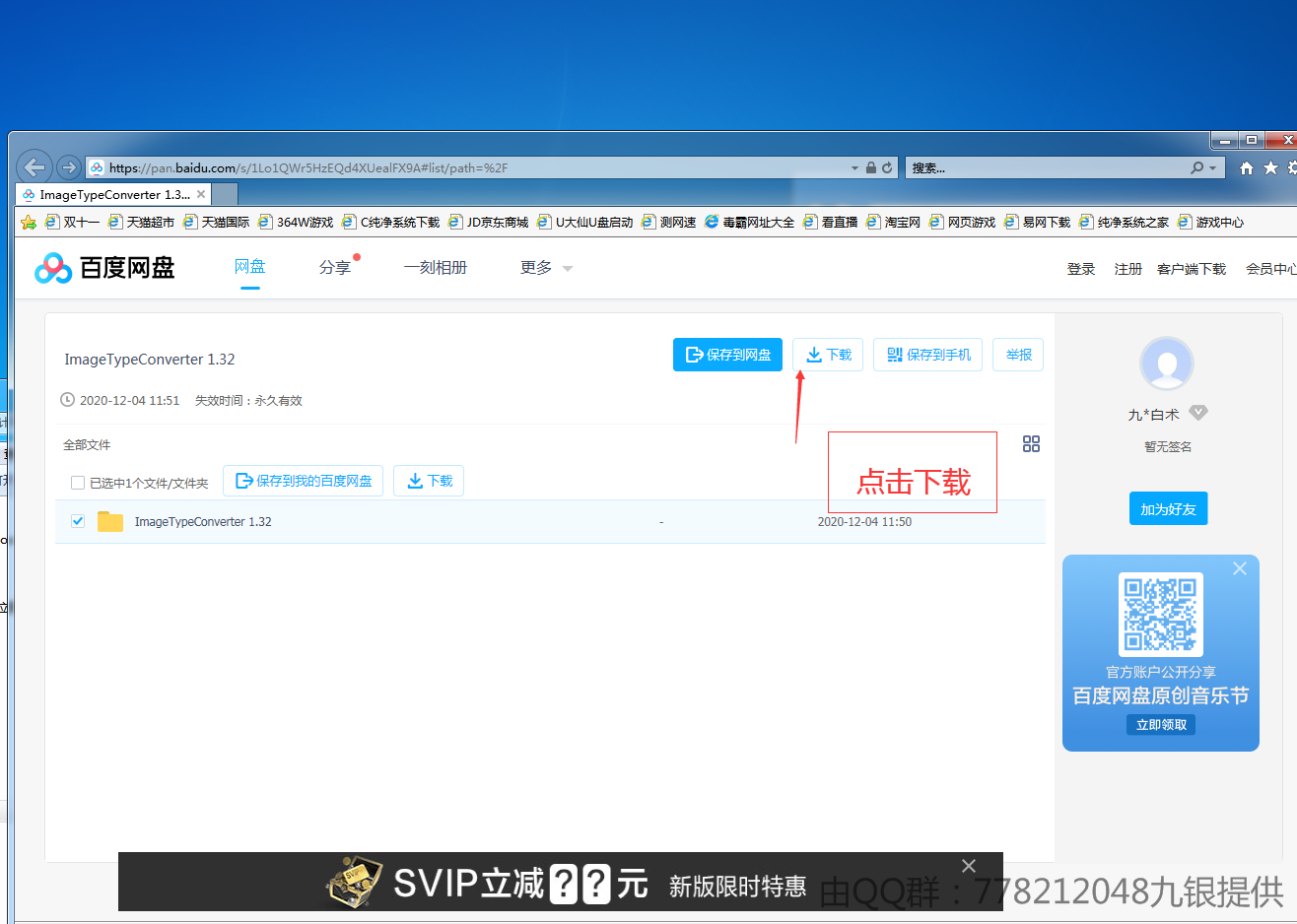
Task: Uncheck the ImageTypeConverter 1.32 folder checkbox
Action: (78, 521)
